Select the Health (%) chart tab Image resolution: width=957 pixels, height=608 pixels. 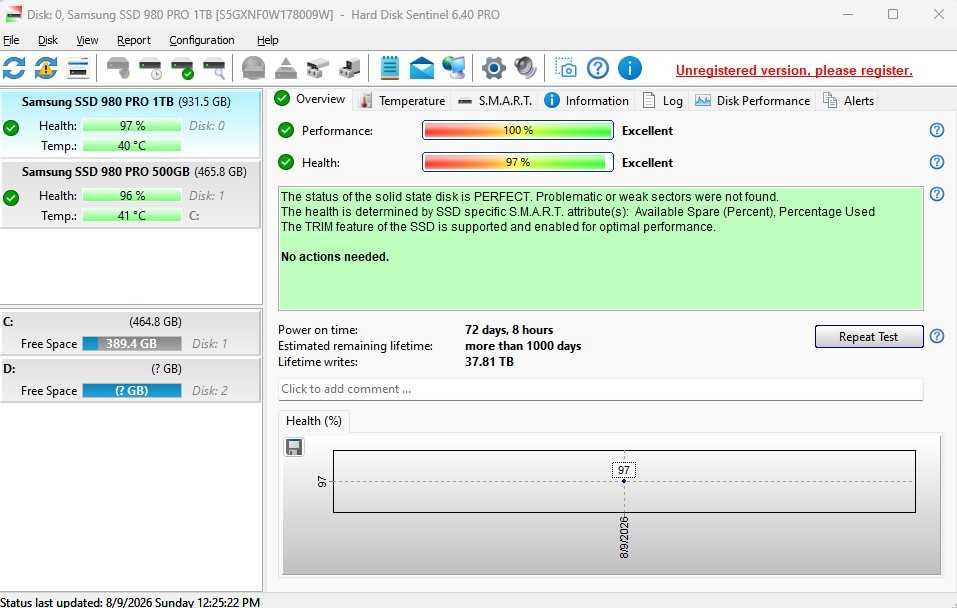314,421
